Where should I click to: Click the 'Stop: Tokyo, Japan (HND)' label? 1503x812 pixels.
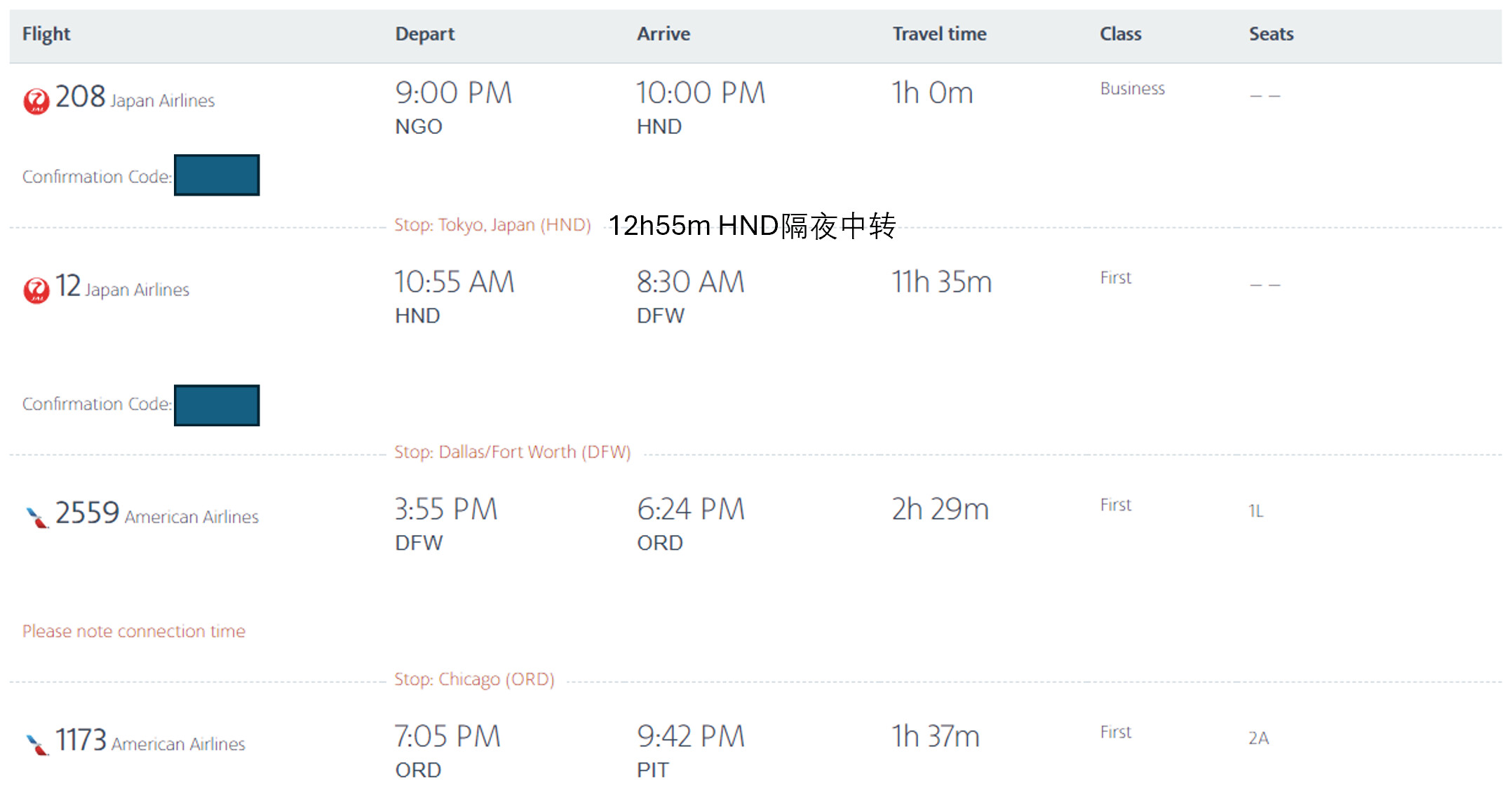[492, 225]
